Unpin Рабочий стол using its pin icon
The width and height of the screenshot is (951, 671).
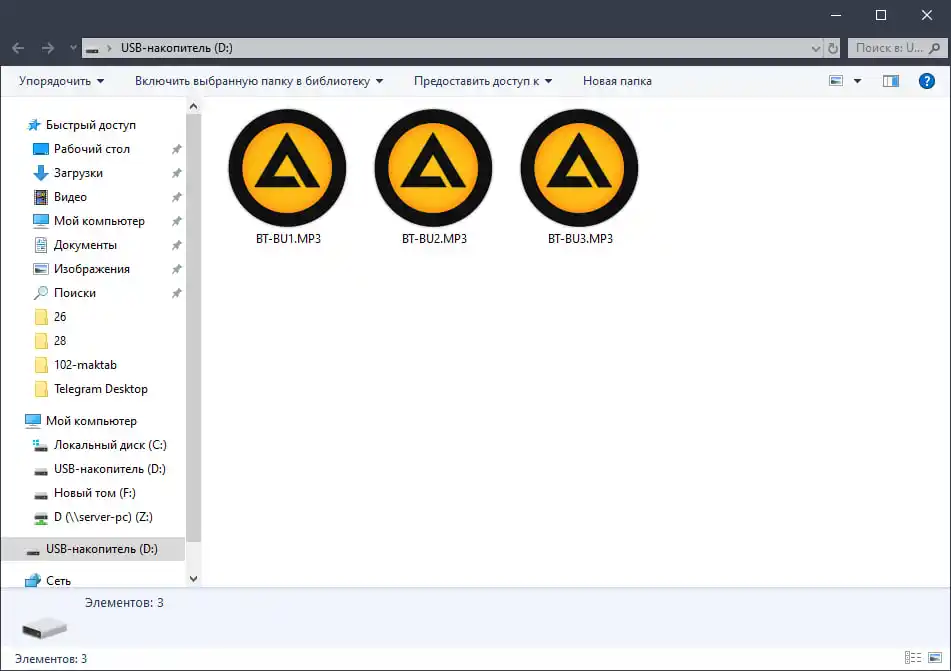[x=176, y=149]
